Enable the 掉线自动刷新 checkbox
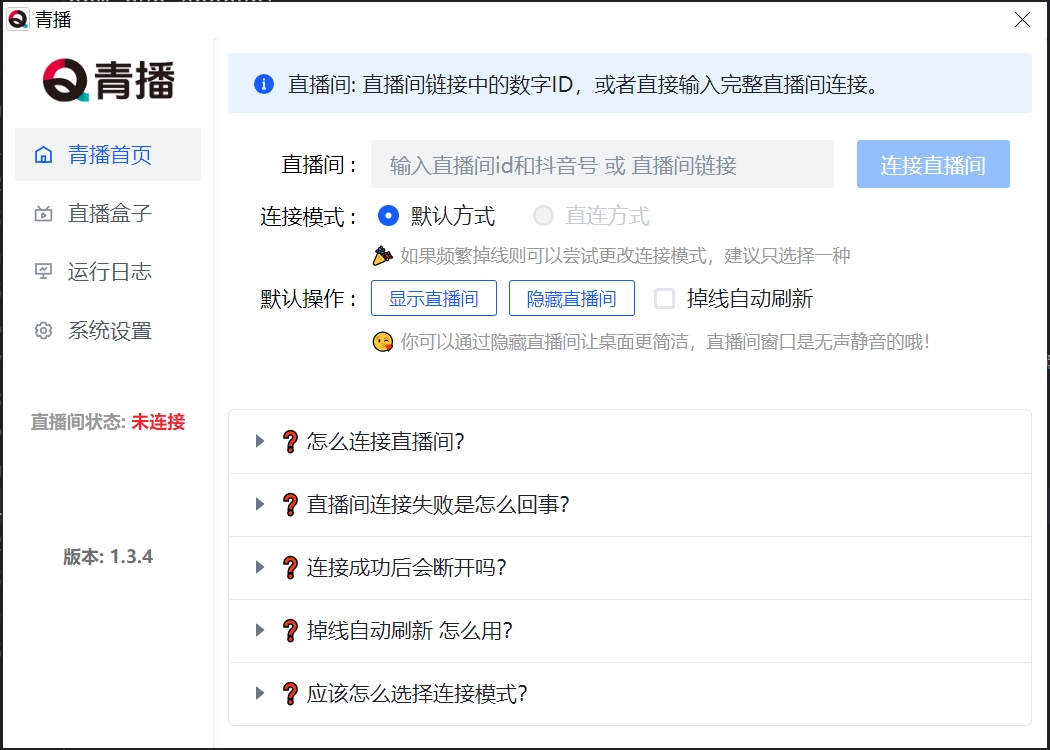This screenshot has height=750, width=1050. tap(664, 299)
